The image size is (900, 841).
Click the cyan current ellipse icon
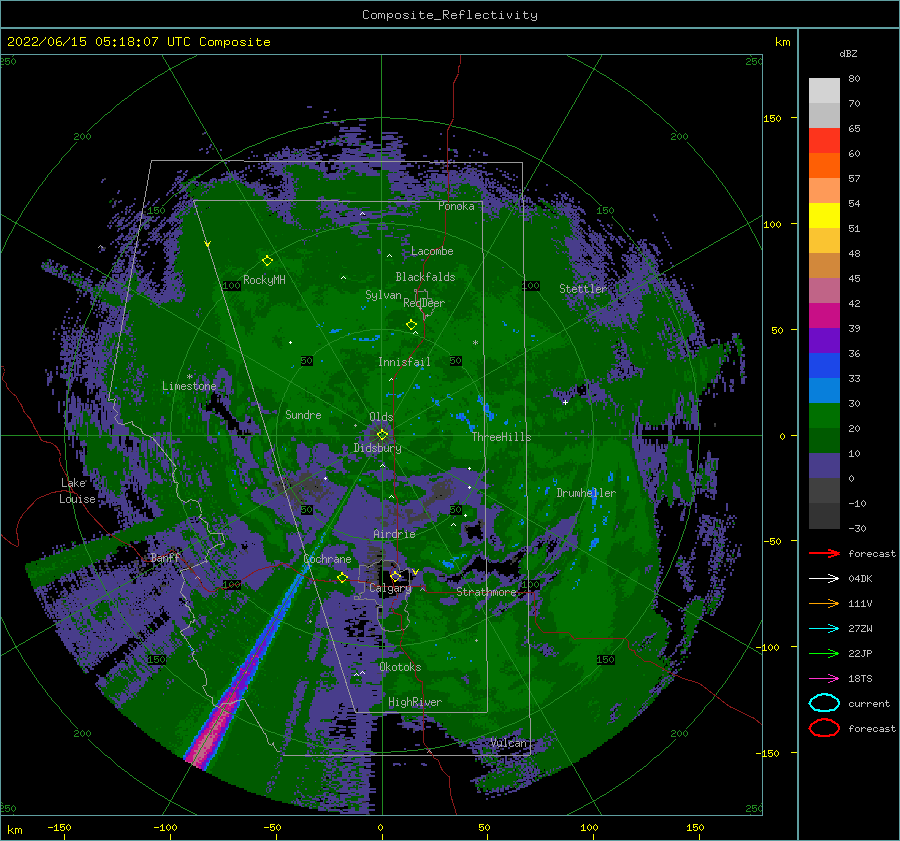coord(824,703)
